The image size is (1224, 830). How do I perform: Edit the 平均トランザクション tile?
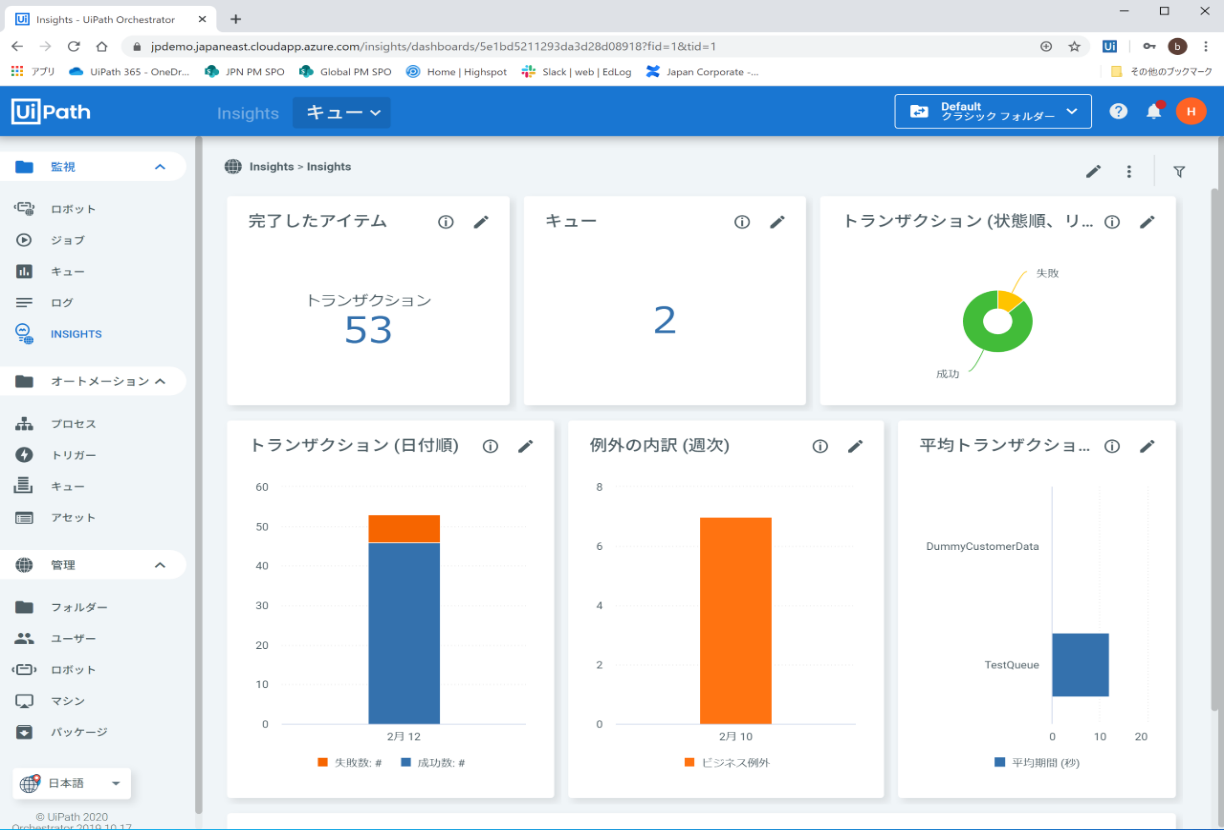pos(1147,446)
